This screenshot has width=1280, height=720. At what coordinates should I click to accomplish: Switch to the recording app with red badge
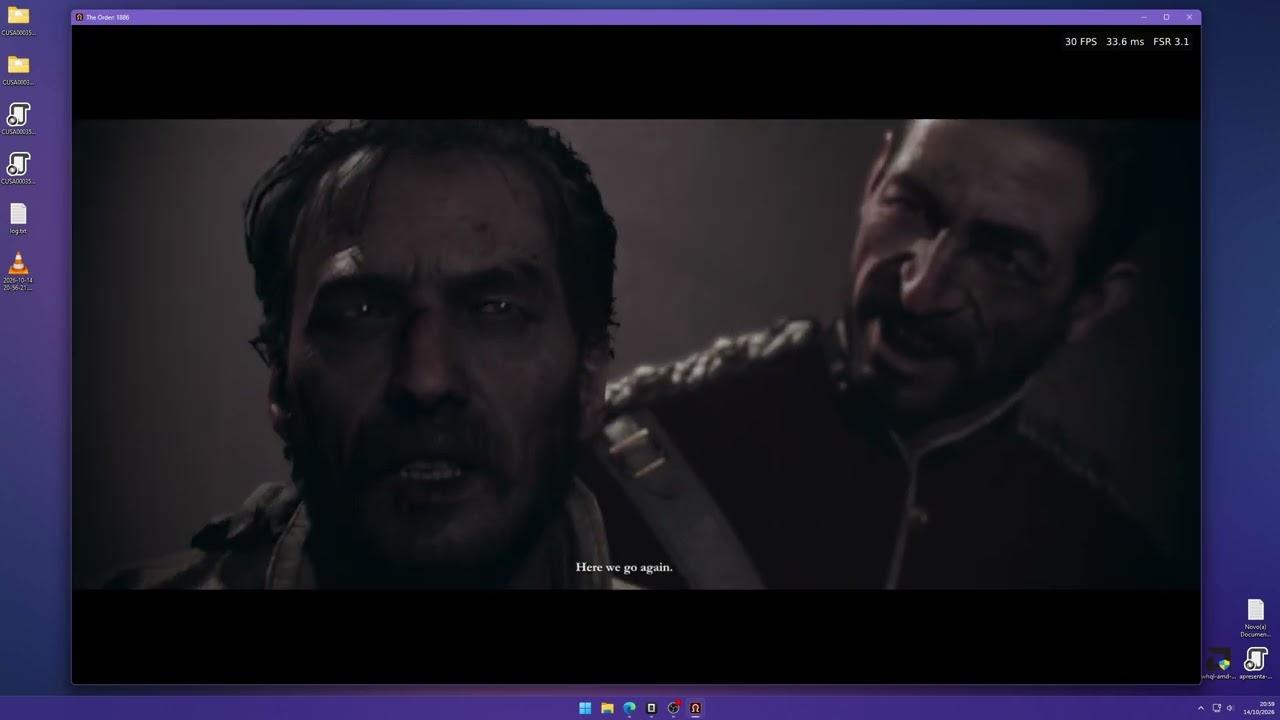coord(673,708)
